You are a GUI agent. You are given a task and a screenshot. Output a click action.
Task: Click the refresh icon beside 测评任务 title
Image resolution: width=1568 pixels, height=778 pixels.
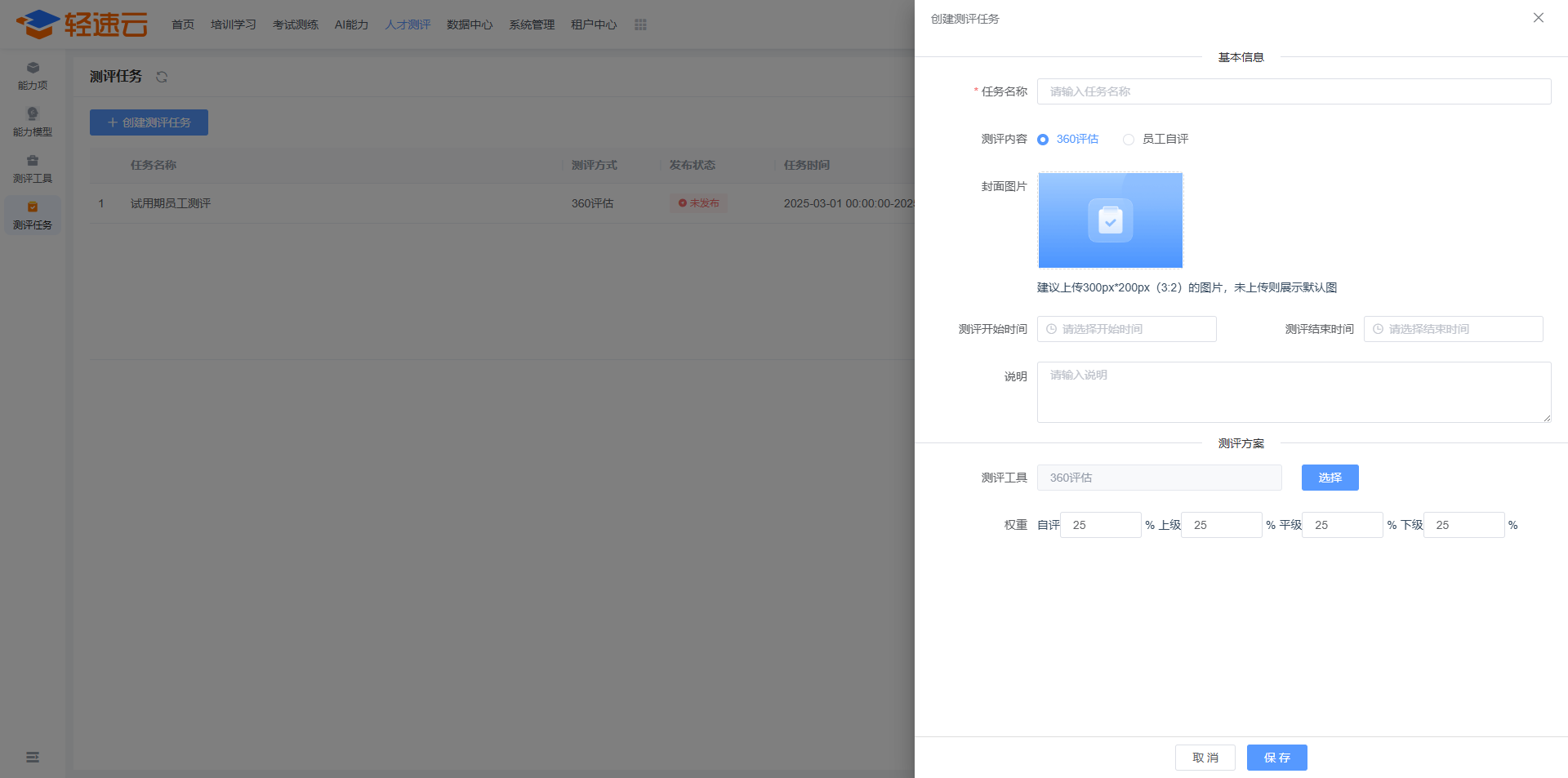click(162, 77)
